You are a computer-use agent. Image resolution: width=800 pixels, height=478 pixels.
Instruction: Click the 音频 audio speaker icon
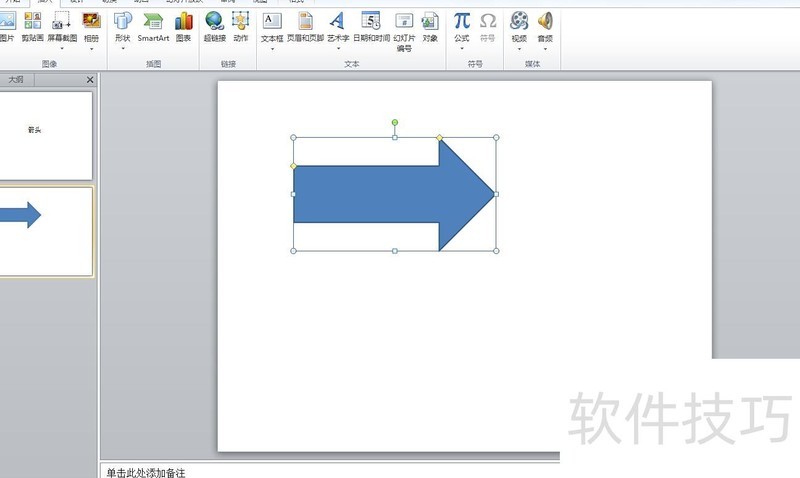(x=545, y=21)
